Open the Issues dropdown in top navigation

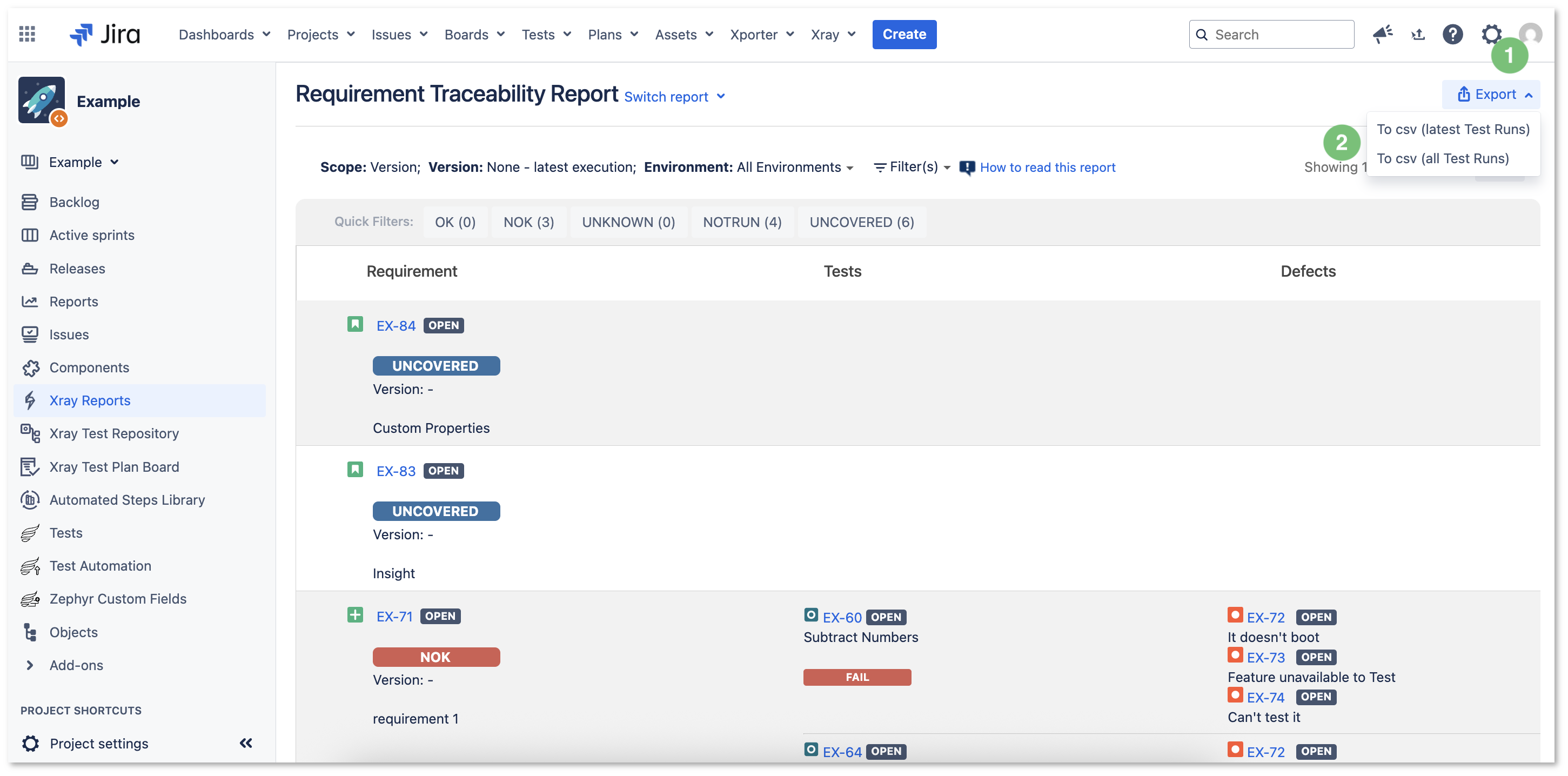coord(399,34)
